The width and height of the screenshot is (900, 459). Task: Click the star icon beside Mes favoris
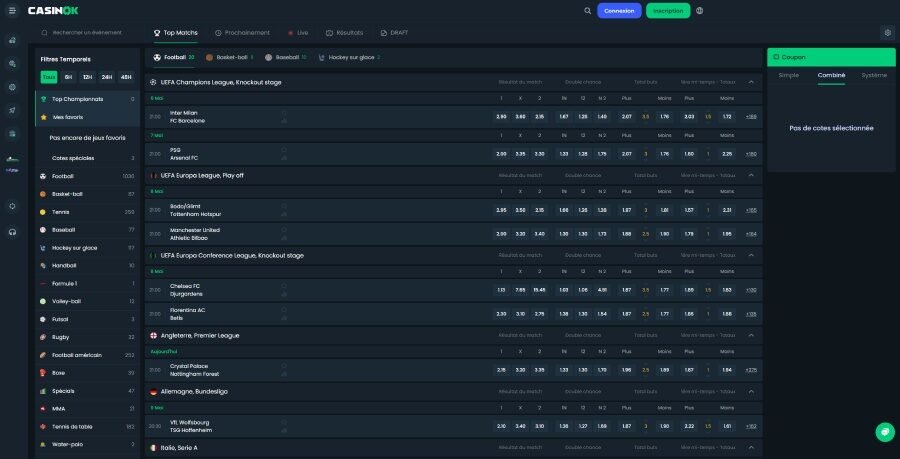pyautogui.click(x=44, y=116)
